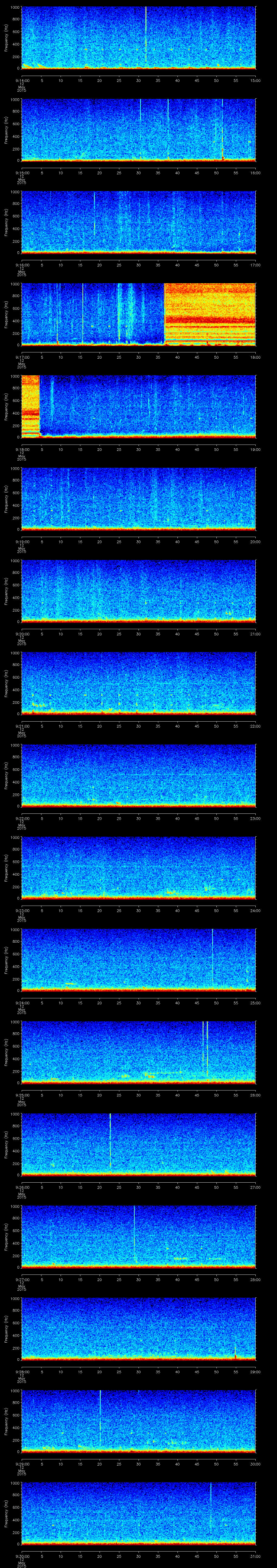This screenshot has width=277, height=1568.
Task: Click the red noise burst in the 9:17:00 spectrogram
Action: (209, 314)
